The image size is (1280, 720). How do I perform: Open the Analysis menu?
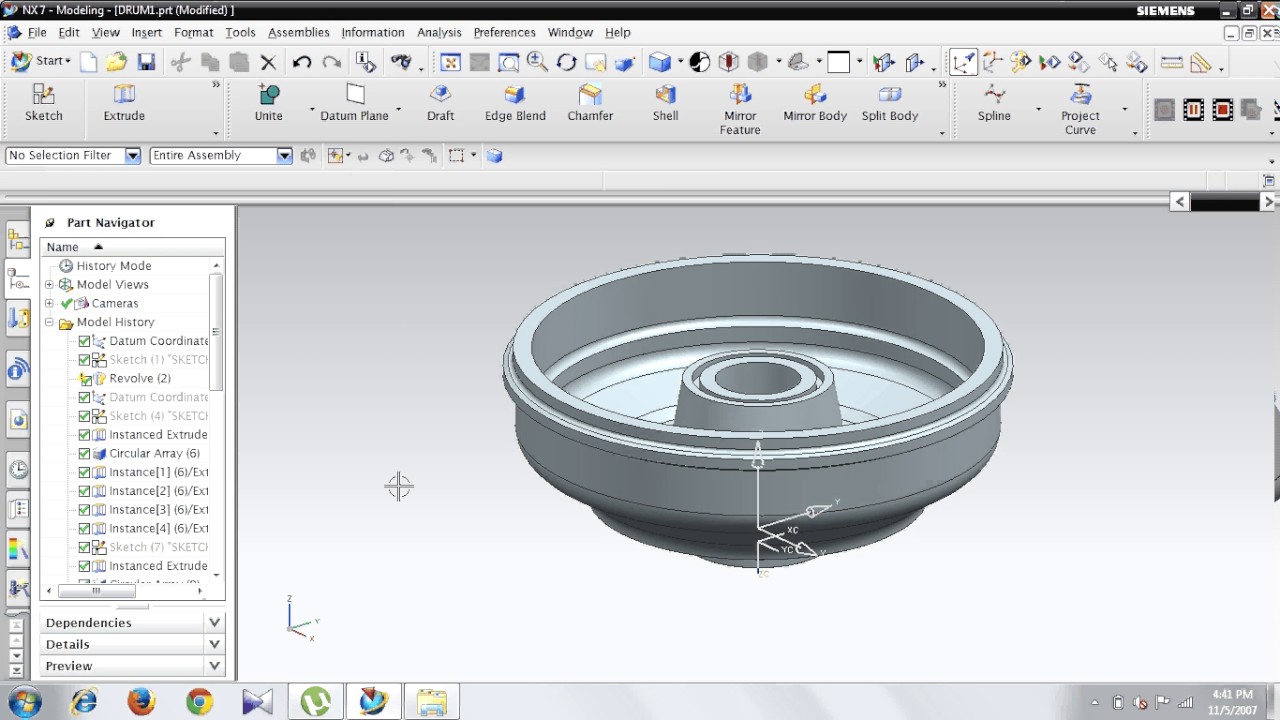(439, 32)
